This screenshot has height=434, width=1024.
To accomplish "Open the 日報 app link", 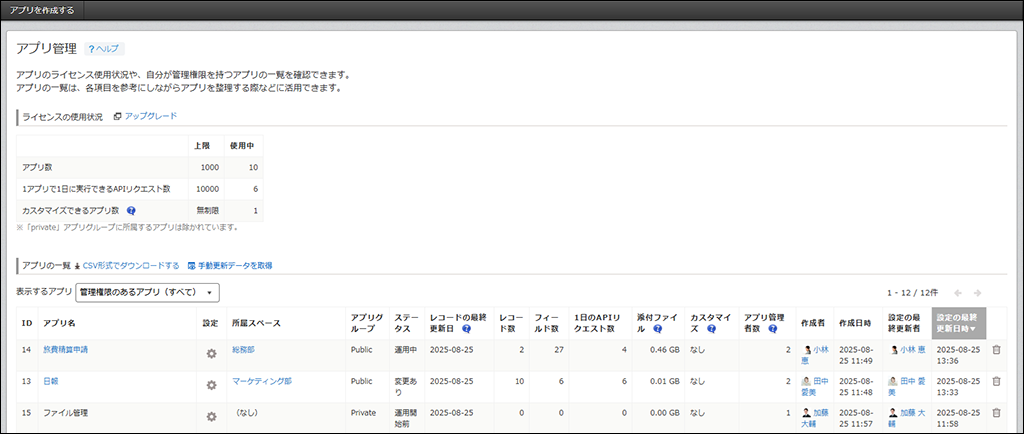I will pyautogui.click(x=51, y=381).
